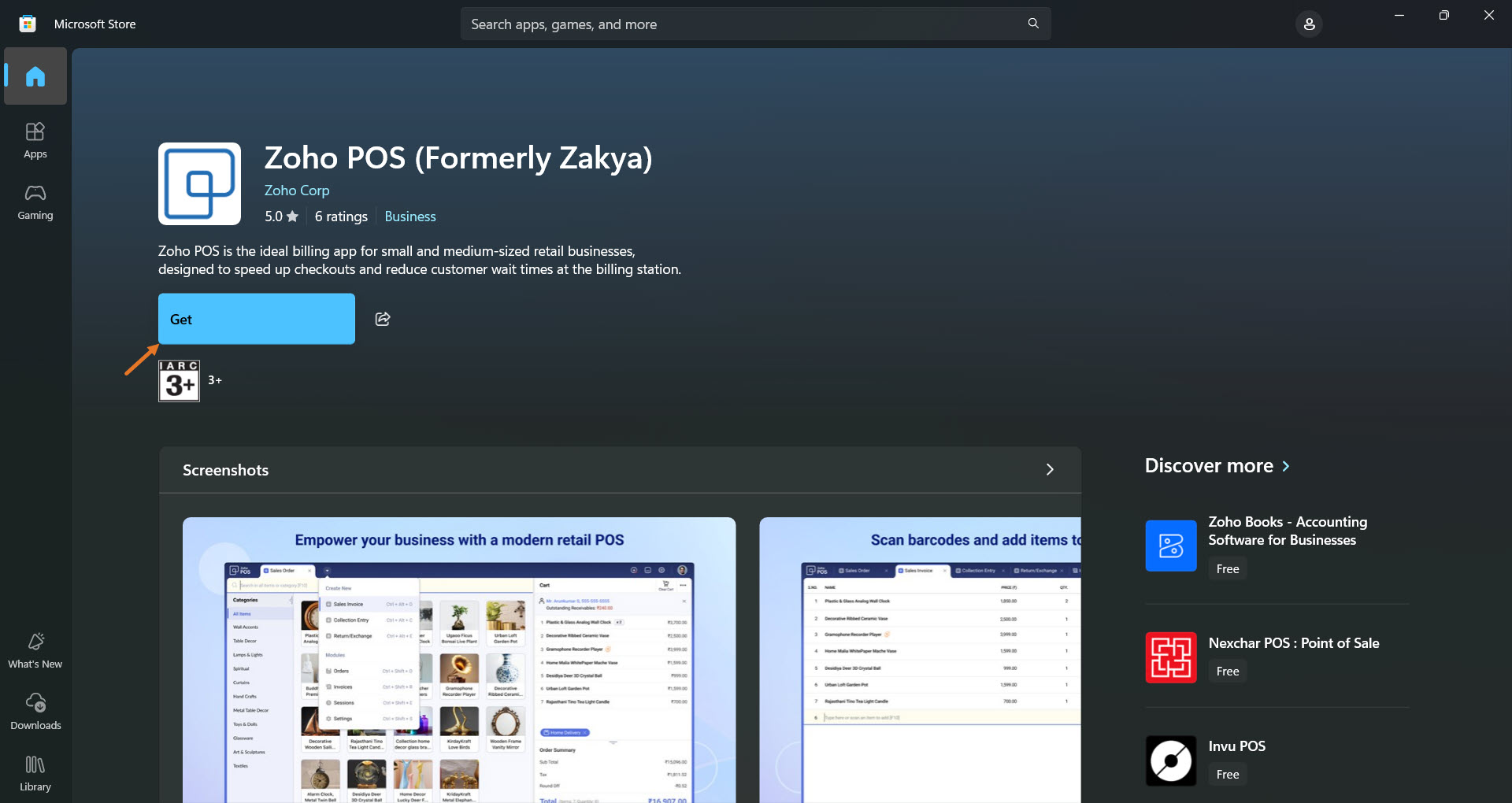Go to the Home tab
This screenshot has width=1512, height=803.
(35, 76)
